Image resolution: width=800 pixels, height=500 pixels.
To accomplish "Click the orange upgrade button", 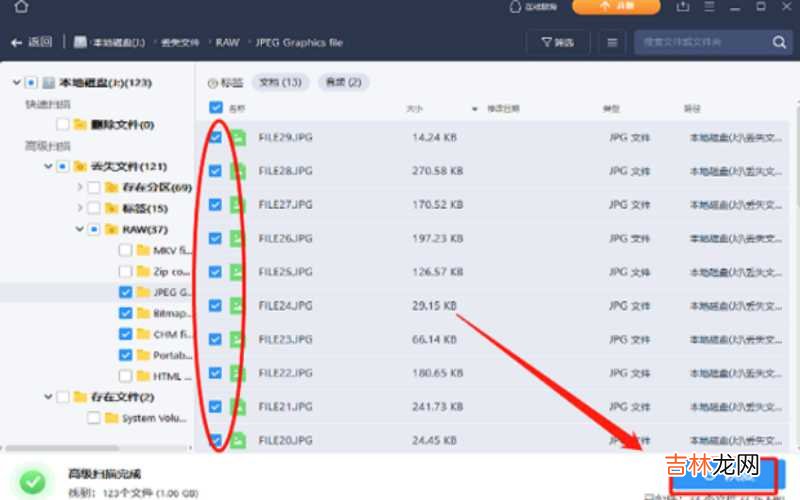I will 616,7.
